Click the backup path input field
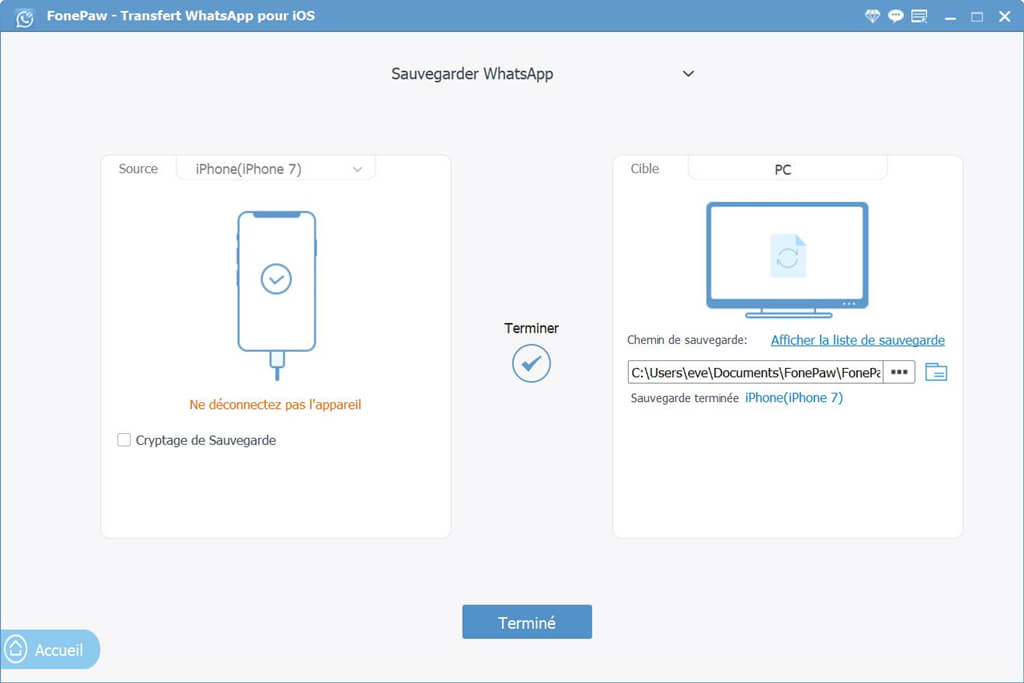The height and width of the screenshot is (683, 1024). pyautogui.click(x=755, y=372)
